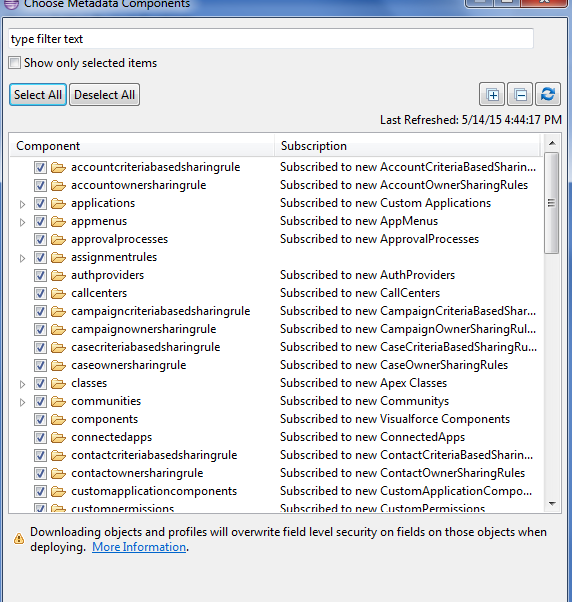Click 'Subscribed to new Visualforce Components' cell
The image size is (572, 602).
pyautogui.click(x=395, y=419)
